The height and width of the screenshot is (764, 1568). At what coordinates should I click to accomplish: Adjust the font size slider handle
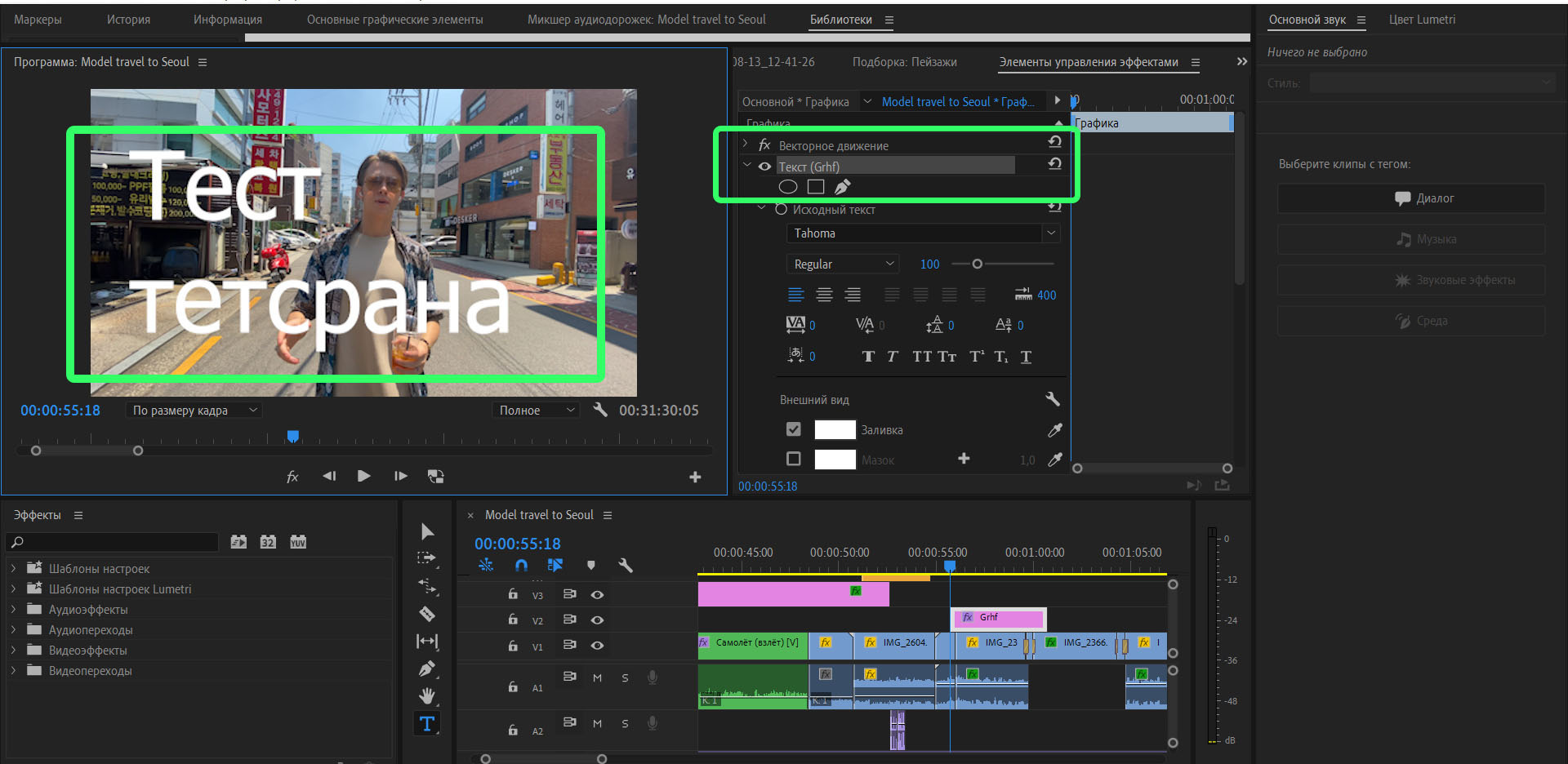pyautogui.click(x=977, y=264)
